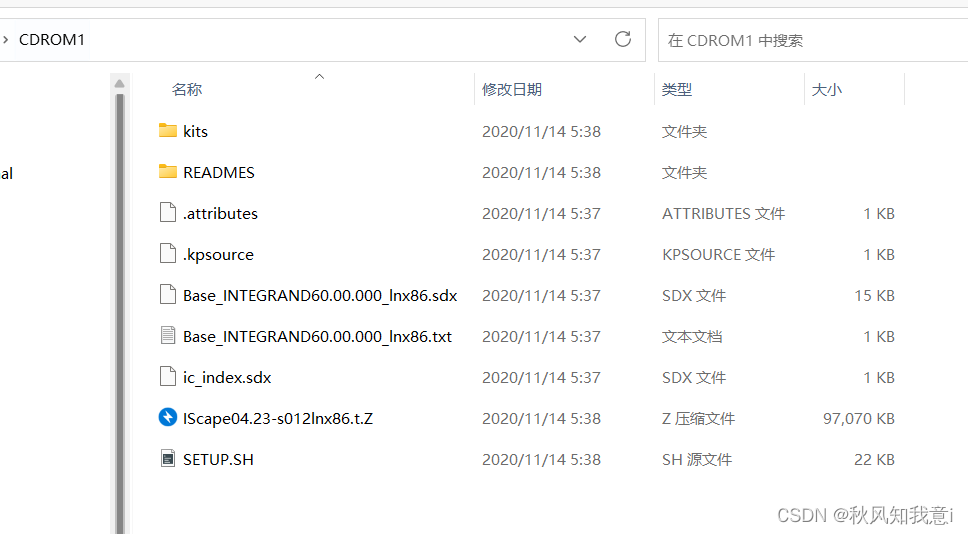Refresh the CDROM1 folder view

623,40
